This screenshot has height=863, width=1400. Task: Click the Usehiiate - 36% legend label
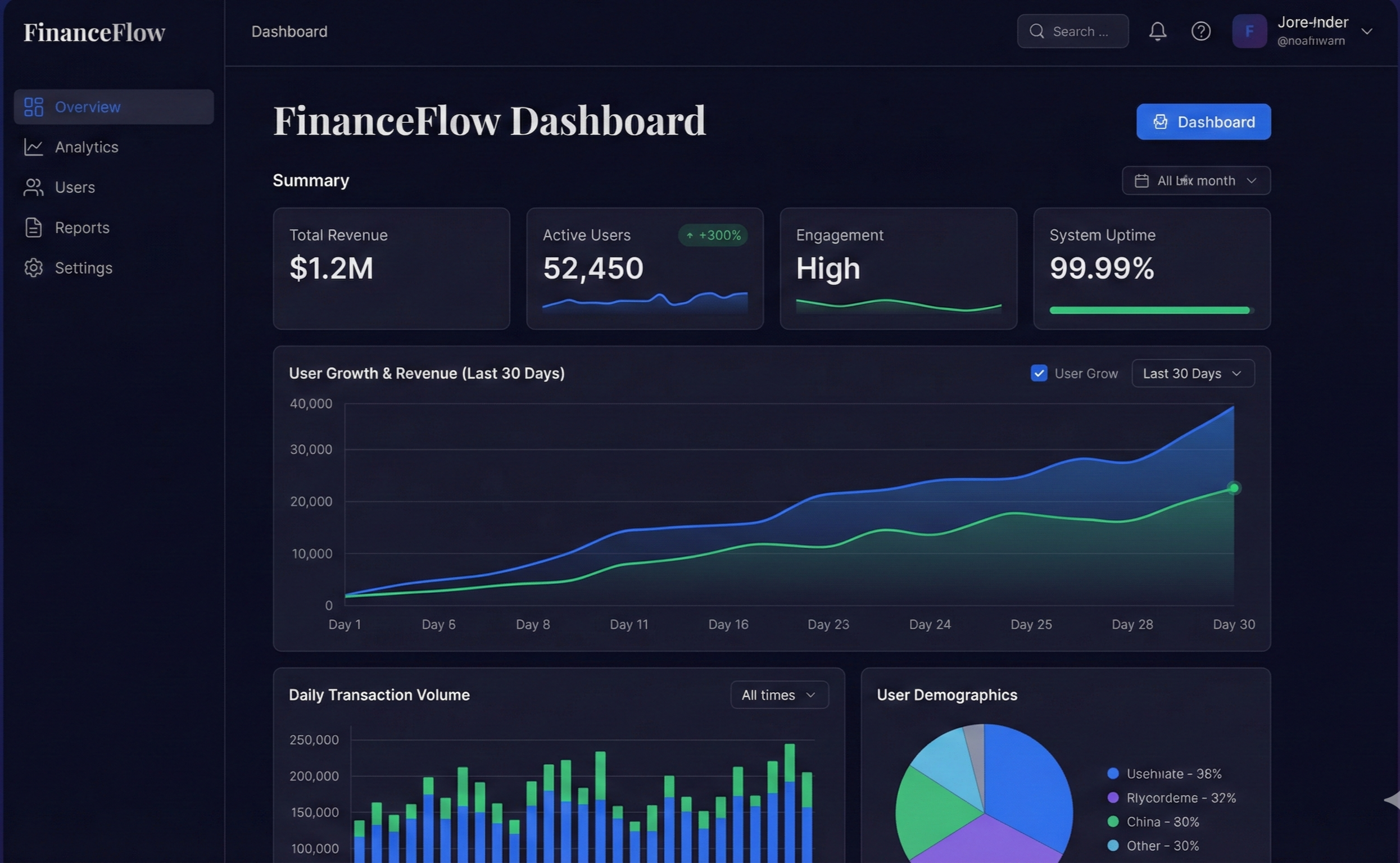click(1174, 774)
